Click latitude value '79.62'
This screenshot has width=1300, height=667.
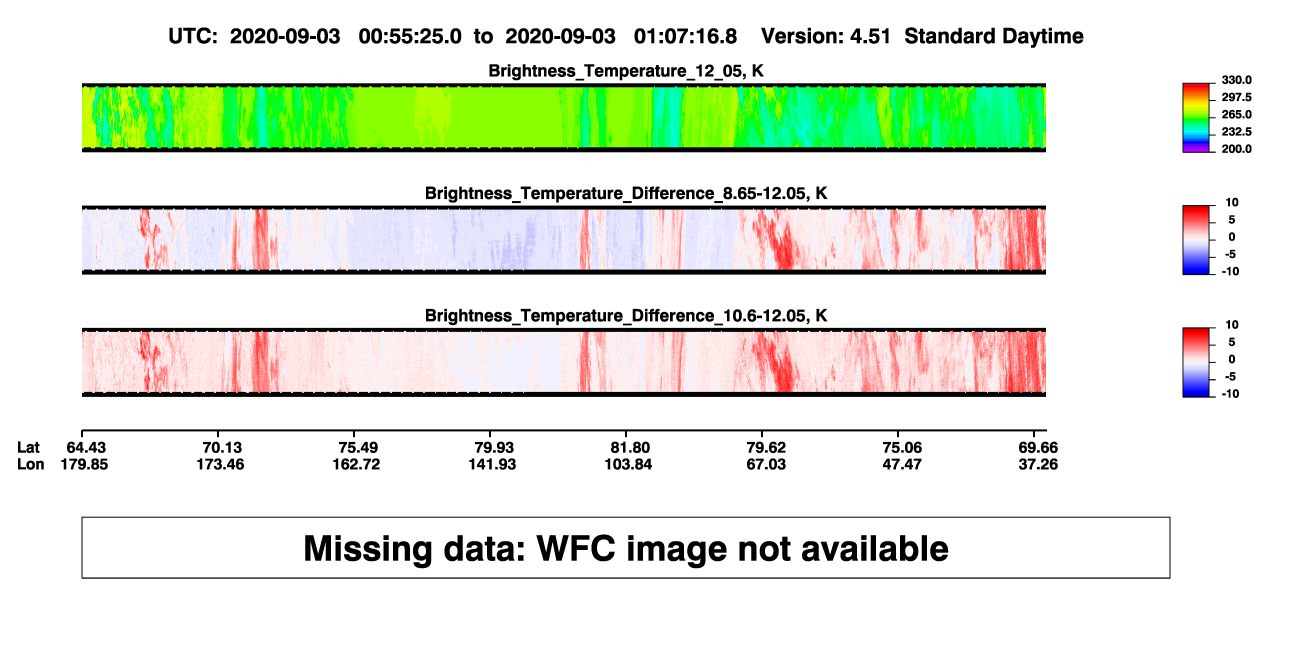[766, 447]
